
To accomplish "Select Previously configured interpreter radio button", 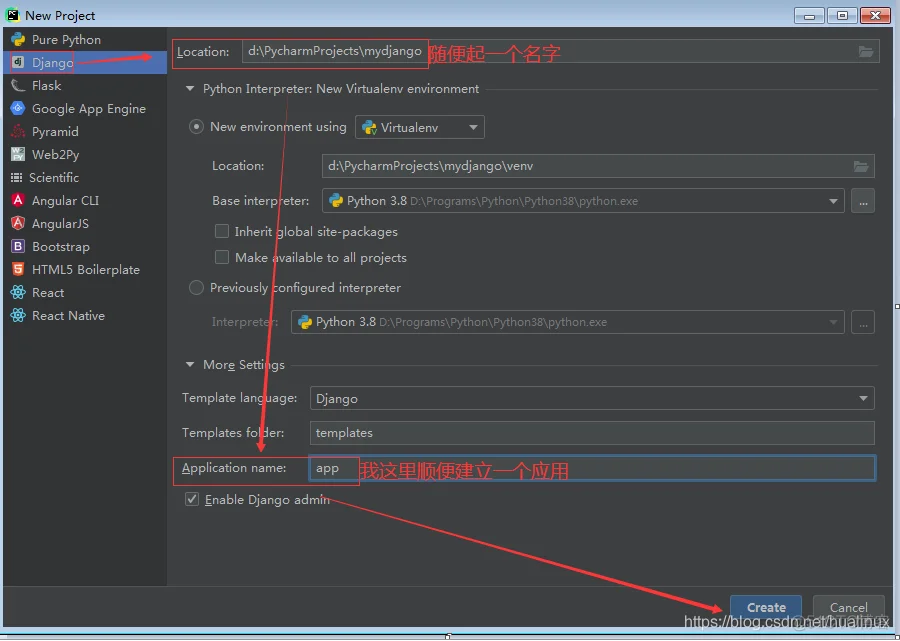I will pyautogui.click(x=196, y=288).
